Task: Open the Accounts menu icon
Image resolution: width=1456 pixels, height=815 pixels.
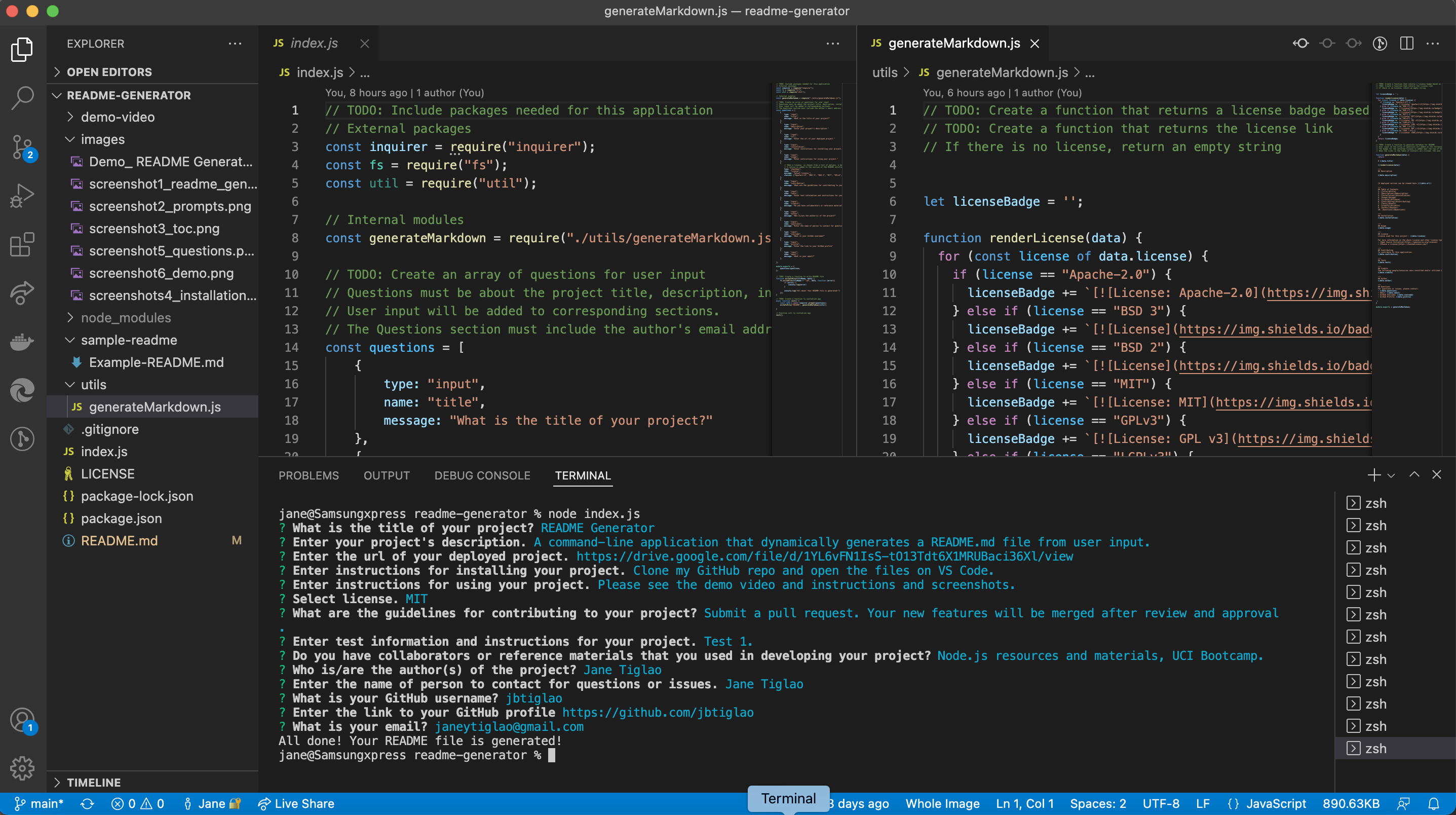Action: click(22, 721)
